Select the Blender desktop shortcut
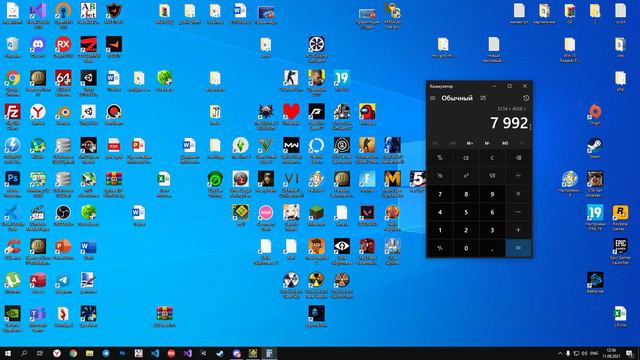Viewport: 640px width, 360px height. [63, 114]
